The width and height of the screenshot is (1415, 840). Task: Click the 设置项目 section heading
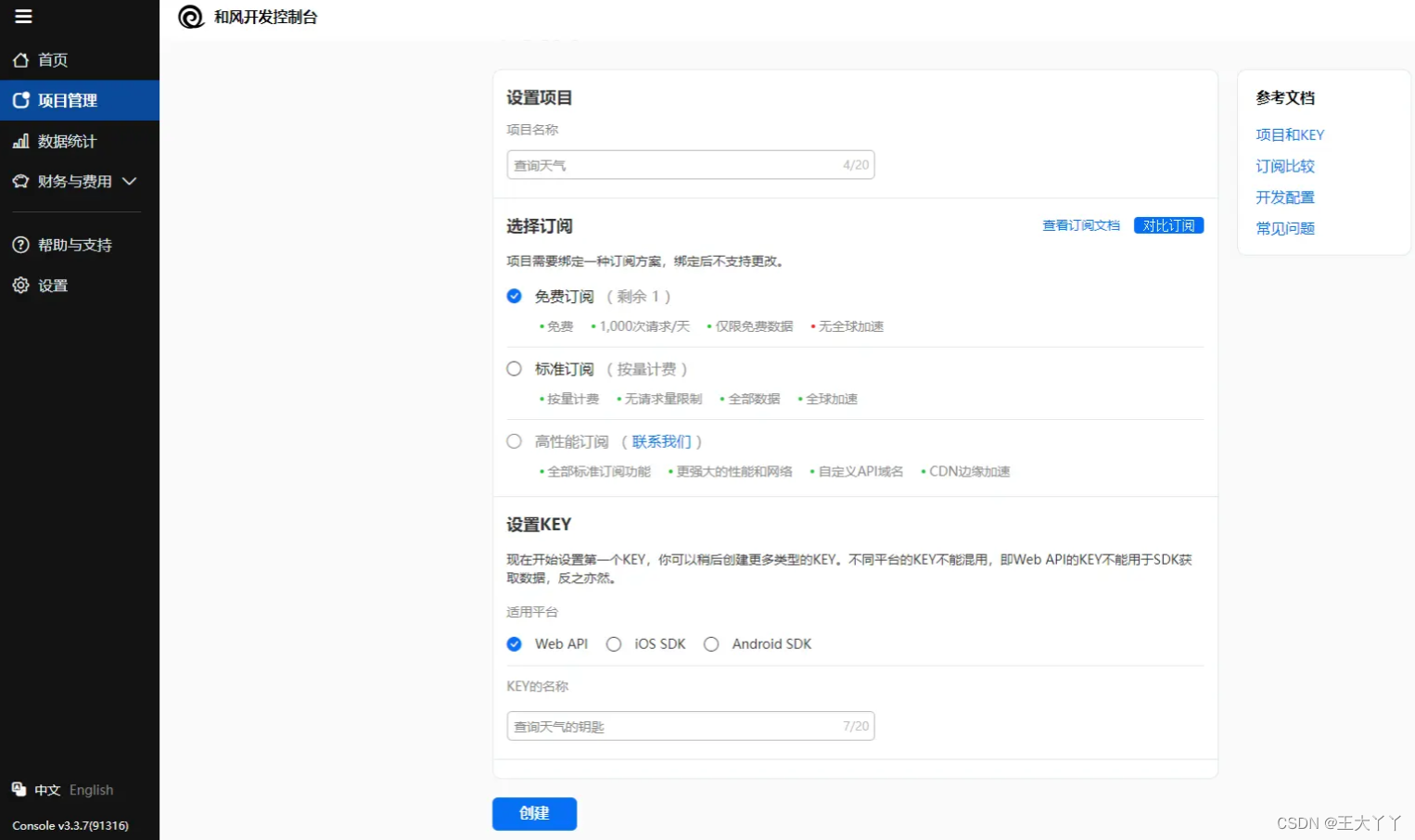(x=540, y=97)
